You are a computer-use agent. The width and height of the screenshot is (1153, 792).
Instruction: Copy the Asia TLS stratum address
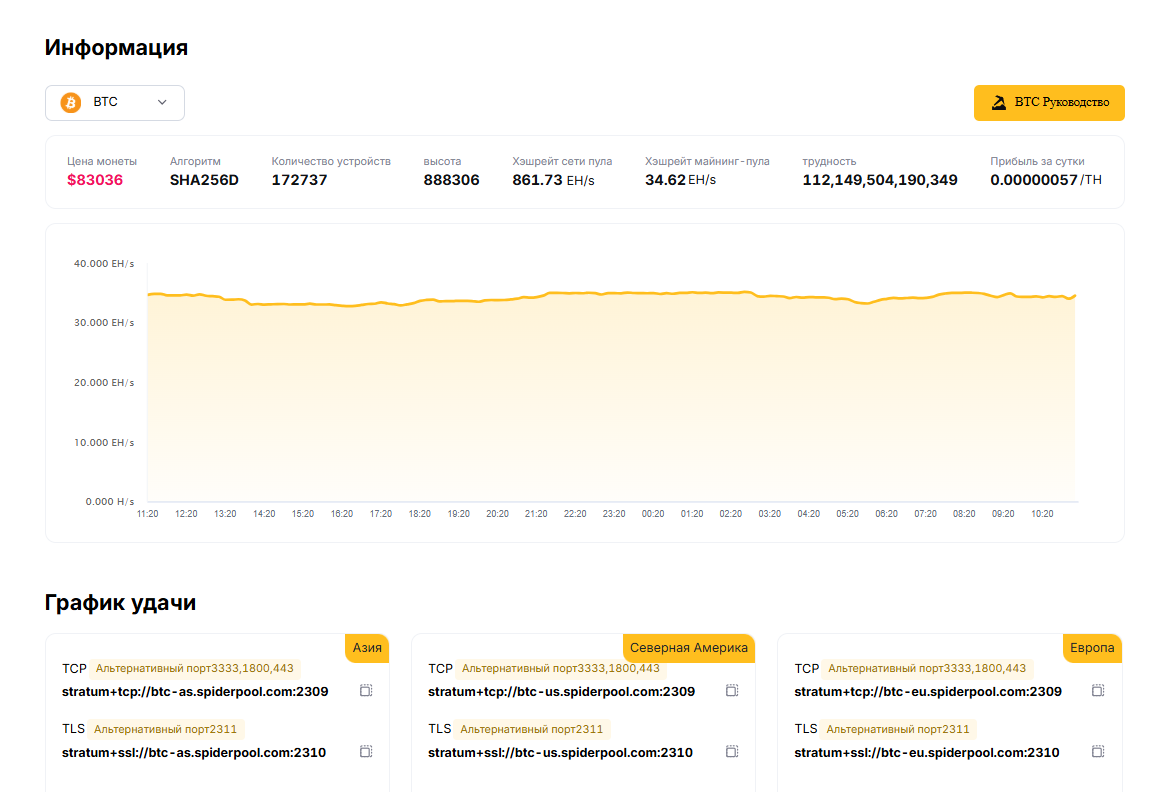(x=366, y=751)
